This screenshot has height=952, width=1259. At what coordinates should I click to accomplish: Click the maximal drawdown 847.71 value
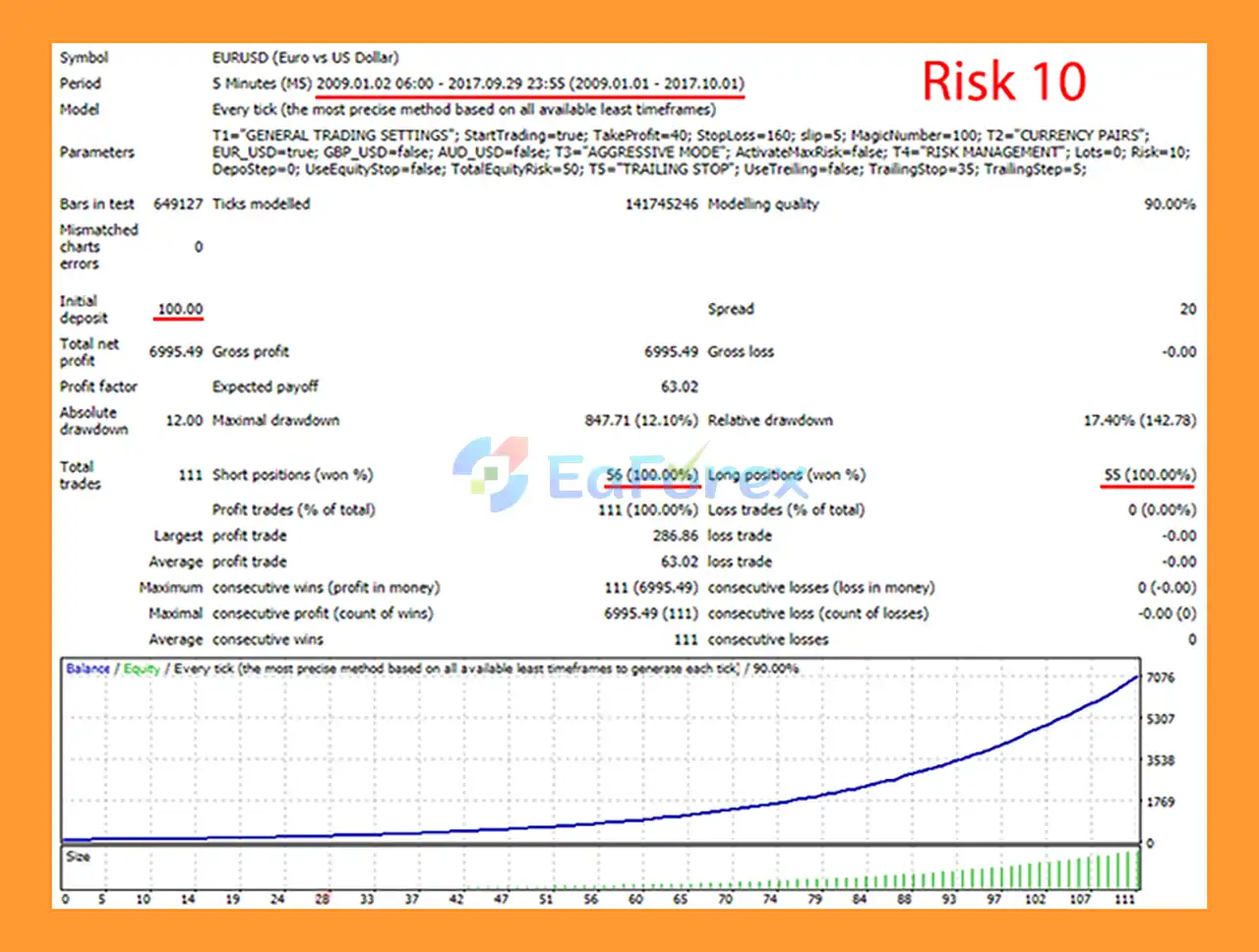[640, 421]
